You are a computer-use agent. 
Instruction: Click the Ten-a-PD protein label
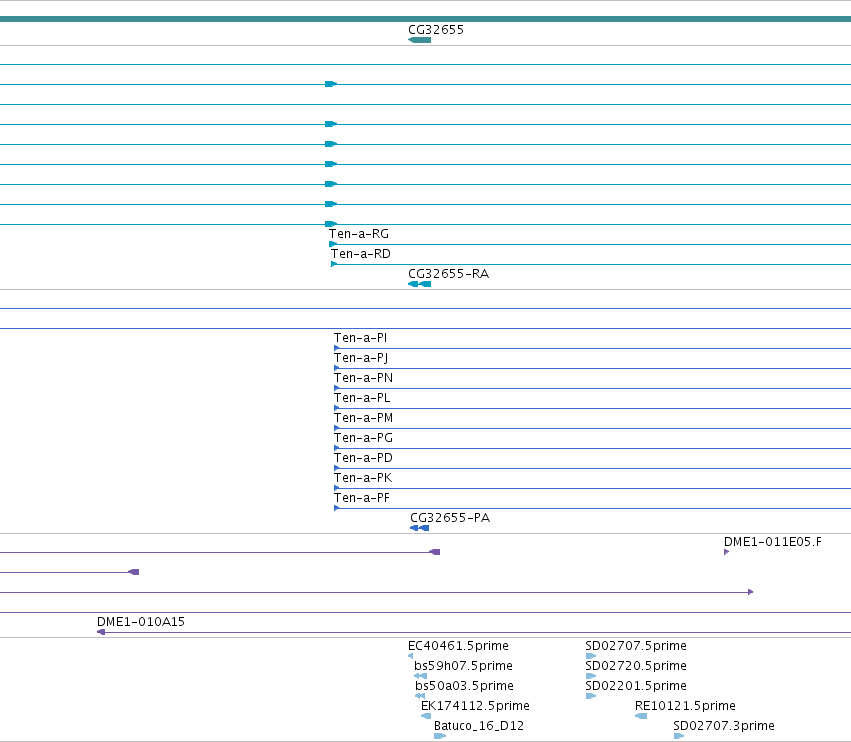363,458
